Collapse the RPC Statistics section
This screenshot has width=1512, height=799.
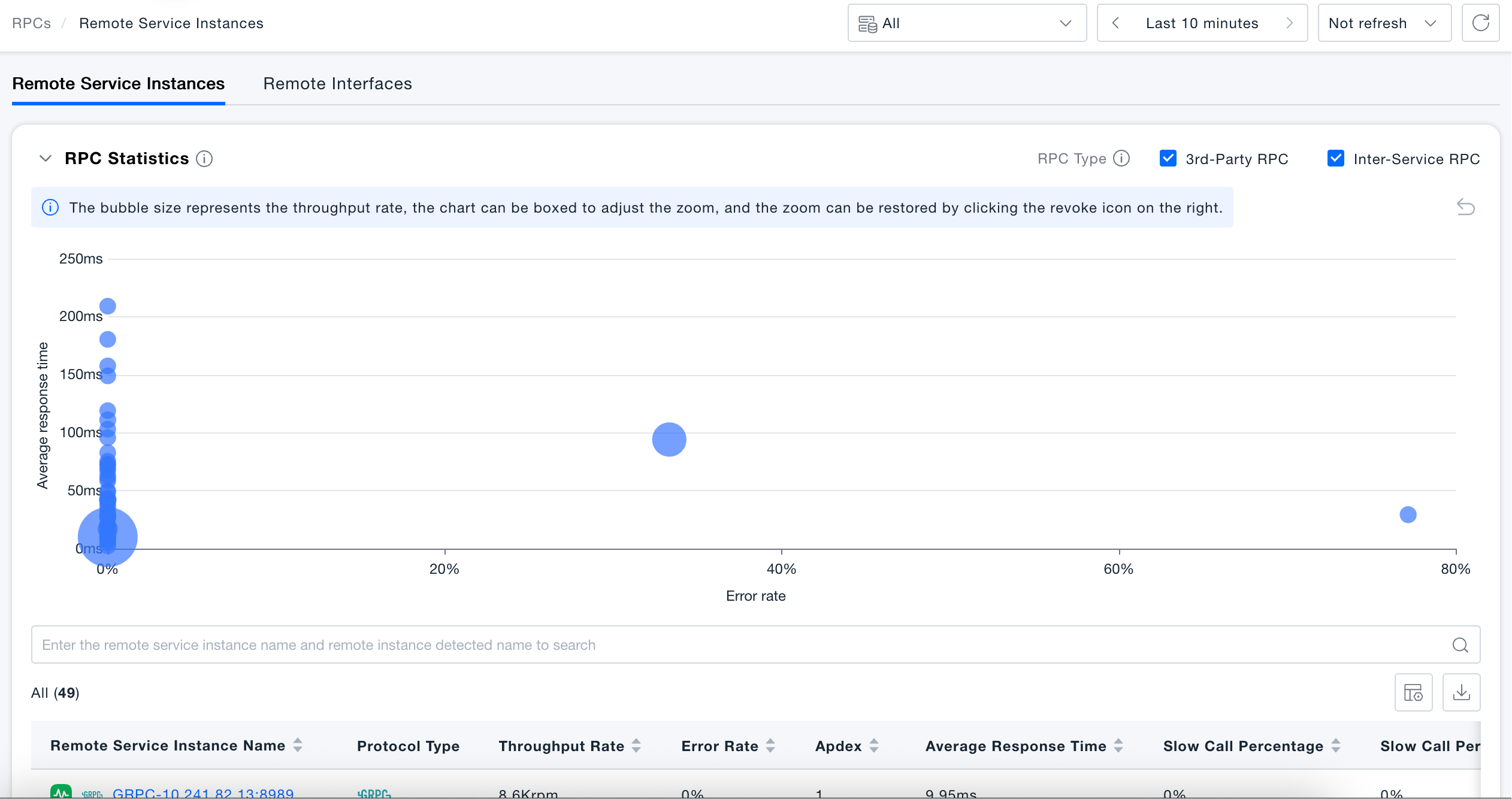tap(46, 159)
